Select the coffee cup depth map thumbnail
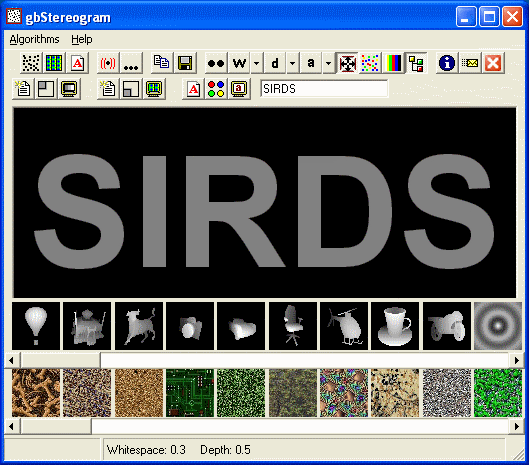The image size is (529, 465). (x=395, y=326)
